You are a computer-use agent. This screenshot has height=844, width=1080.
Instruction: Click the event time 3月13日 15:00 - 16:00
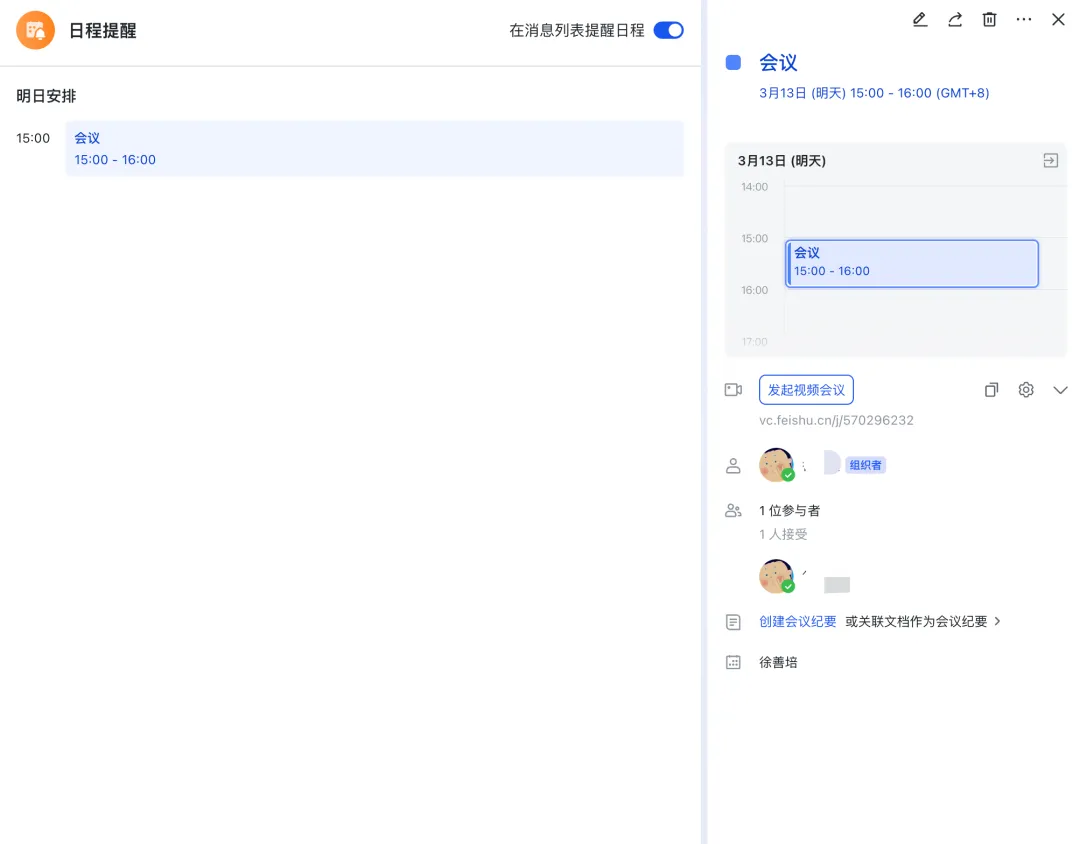click(874, 93)
